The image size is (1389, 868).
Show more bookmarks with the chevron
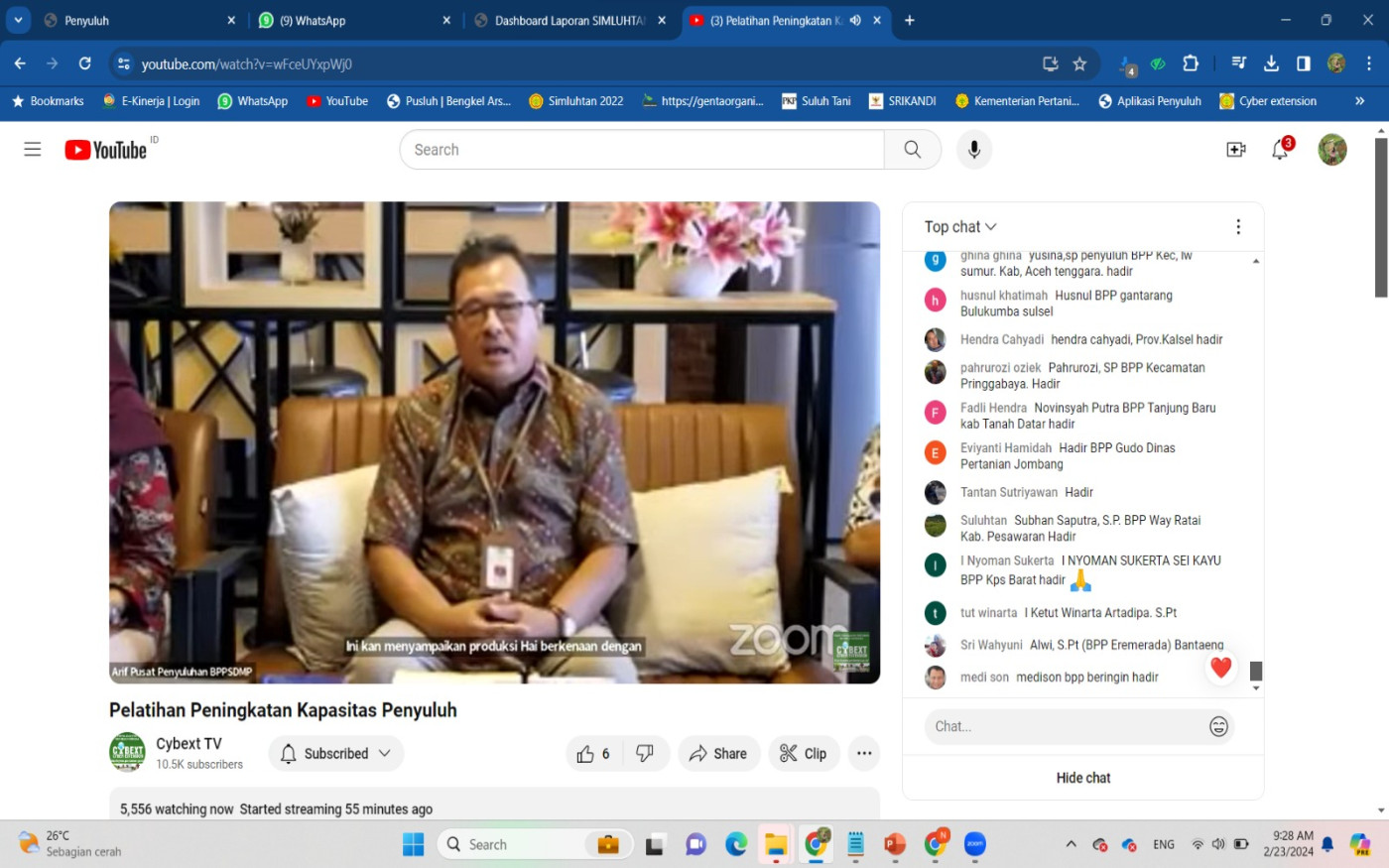tap(1359, 101)
